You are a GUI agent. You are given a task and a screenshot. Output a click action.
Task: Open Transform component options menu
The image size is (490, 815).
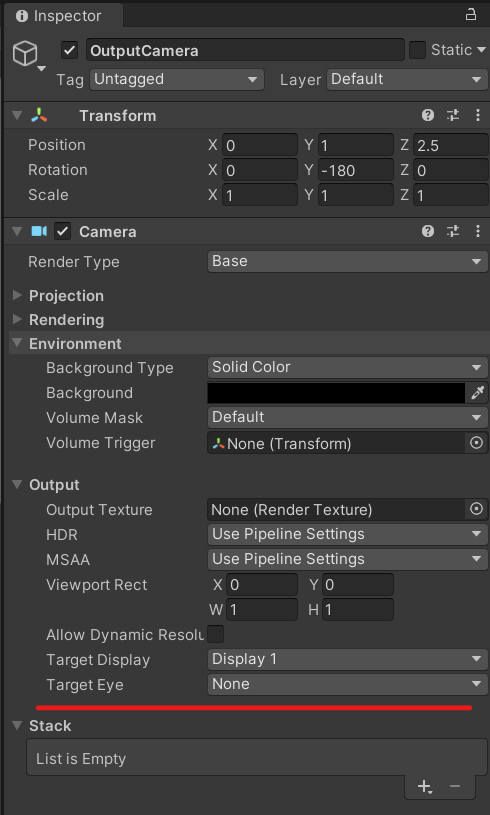478,115
